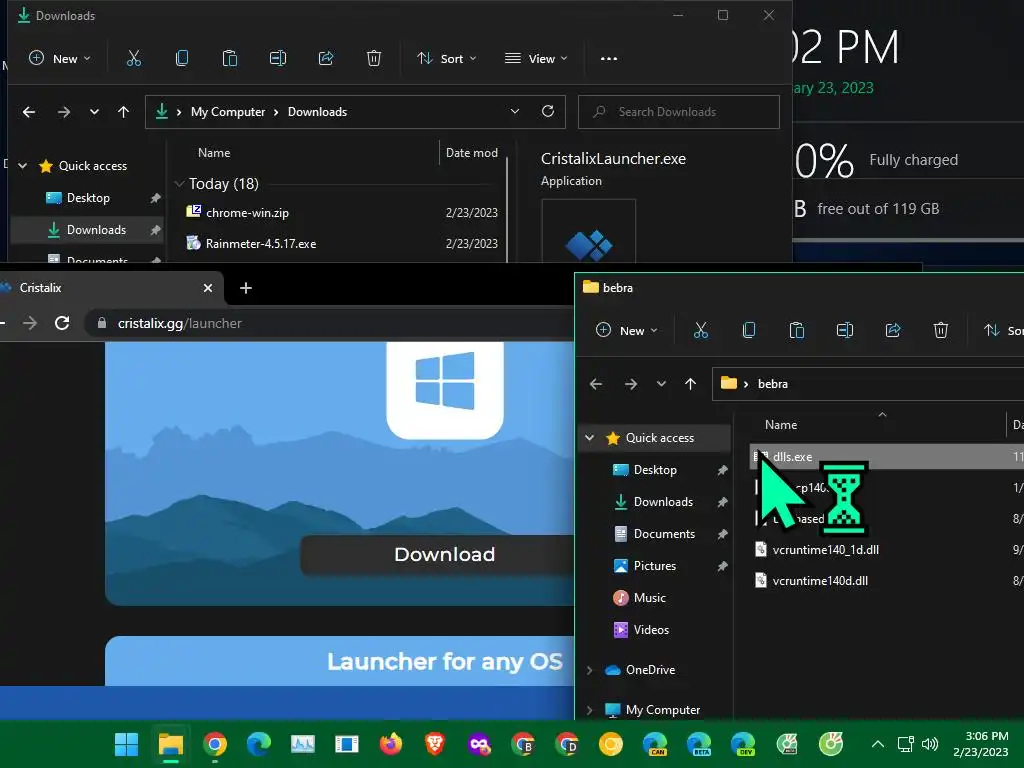Select Desktop in the bebra window sidebar
This screenshot has height=768, width=1024.
tap(655, 470)
